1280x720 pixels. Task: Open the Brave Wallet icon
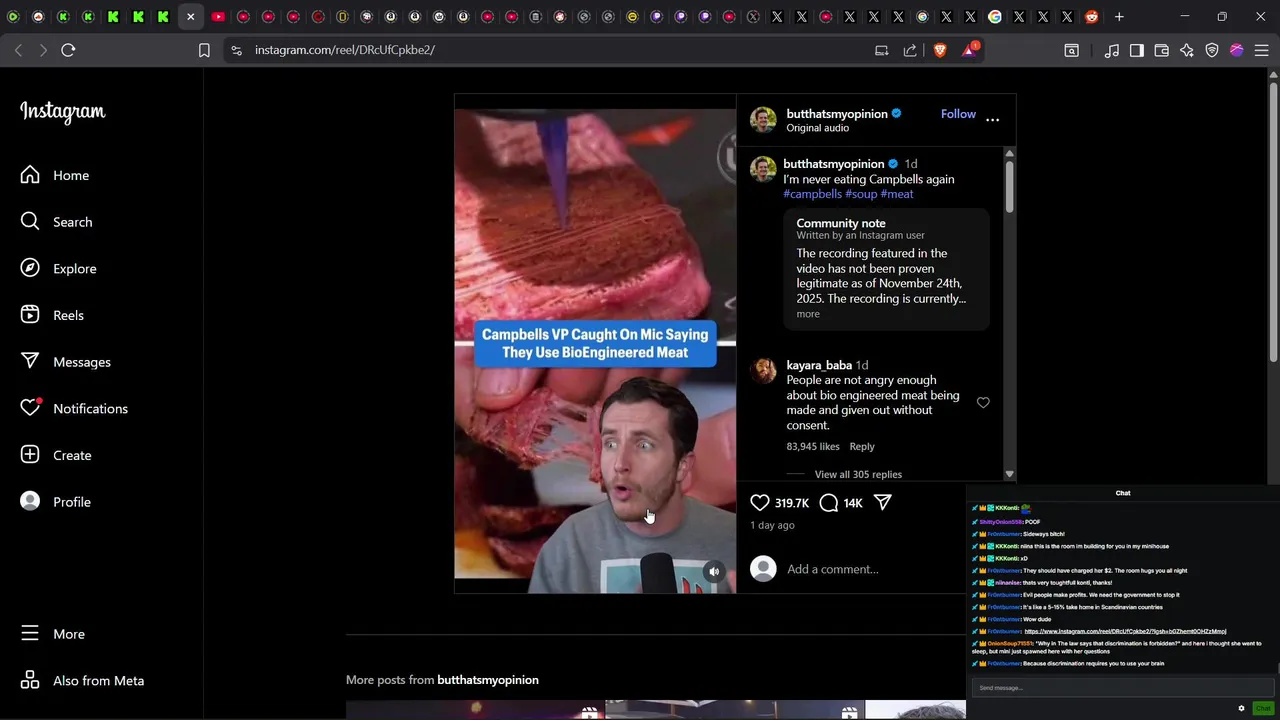click(x=1162, y=50)
